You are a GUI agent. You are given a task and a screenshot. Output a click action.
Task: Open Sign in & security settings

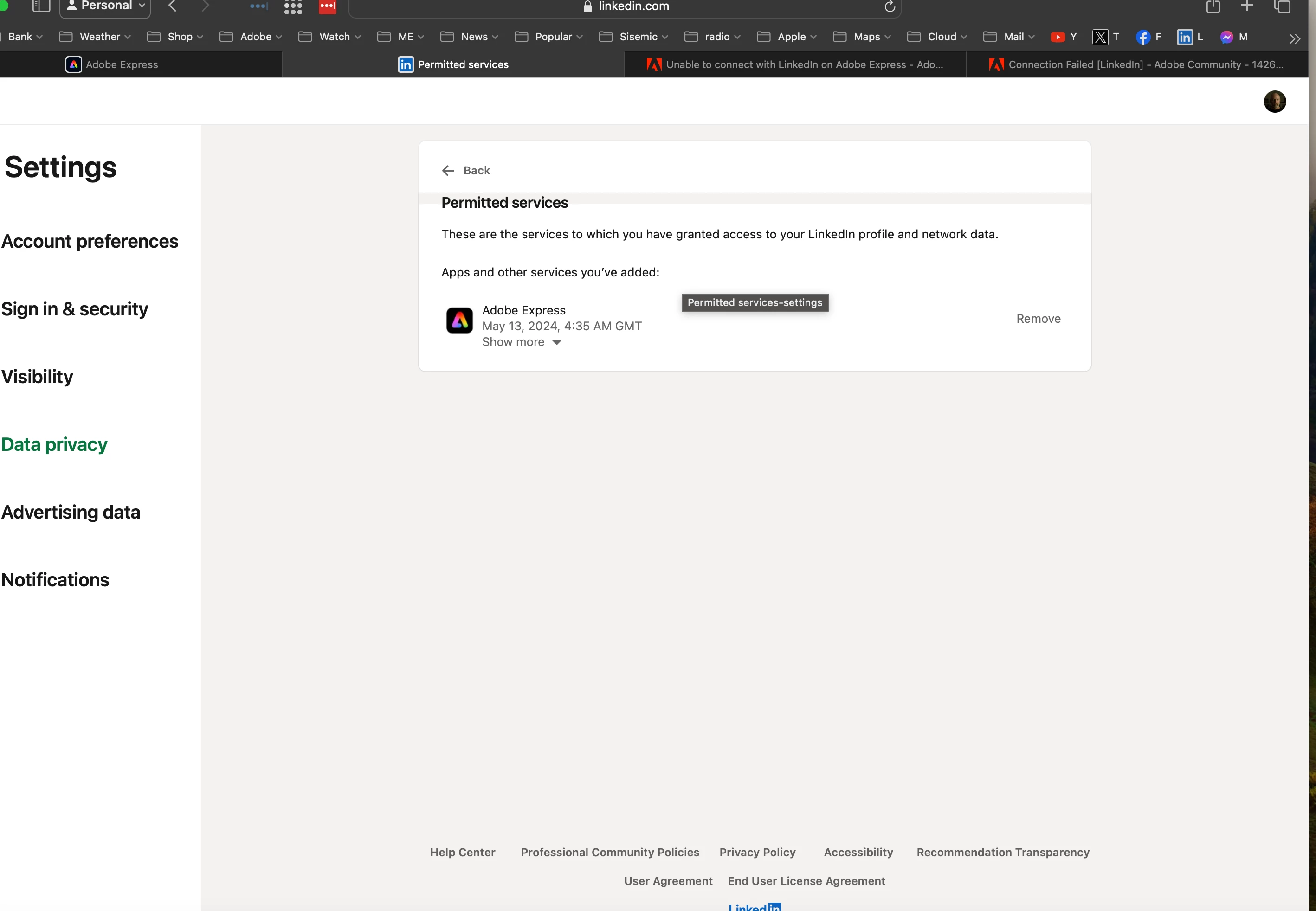coord(75,309)
